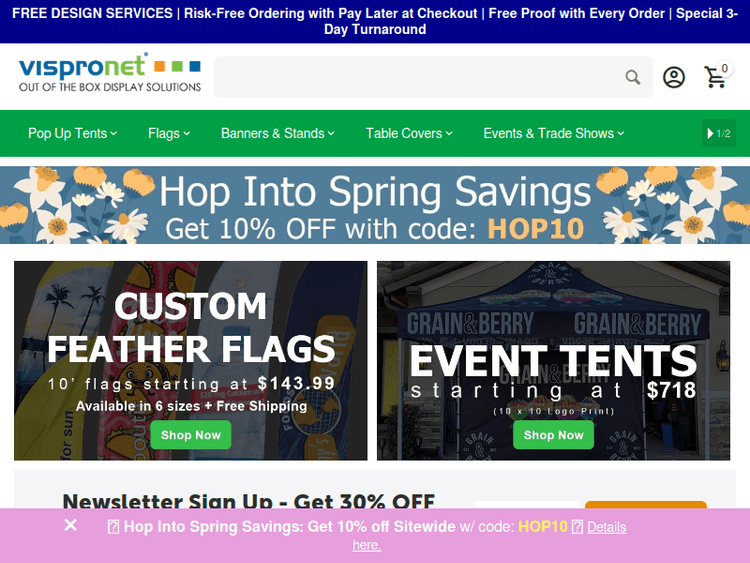Viewport: 750px width, 563px height.
Task: Click the search magnifier icon
Action: pyautogui.click(x=633, y=77)
